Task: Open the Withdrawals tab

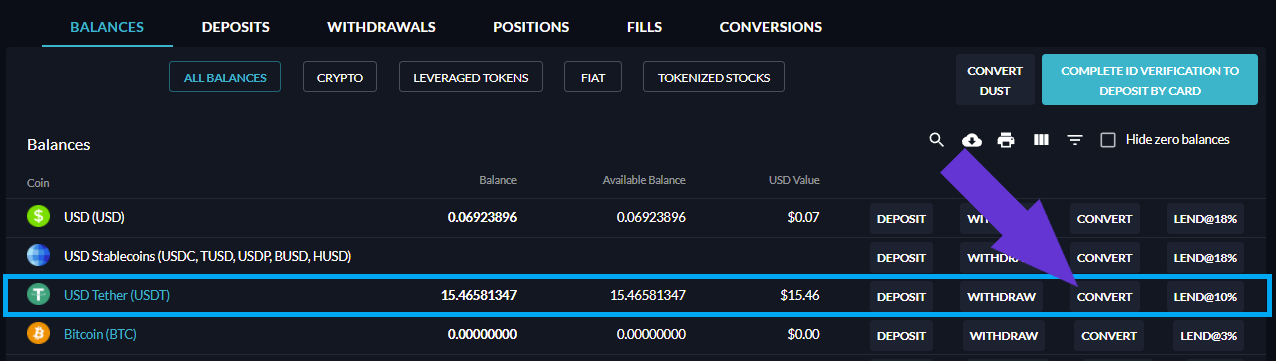Action: point(381,27)
